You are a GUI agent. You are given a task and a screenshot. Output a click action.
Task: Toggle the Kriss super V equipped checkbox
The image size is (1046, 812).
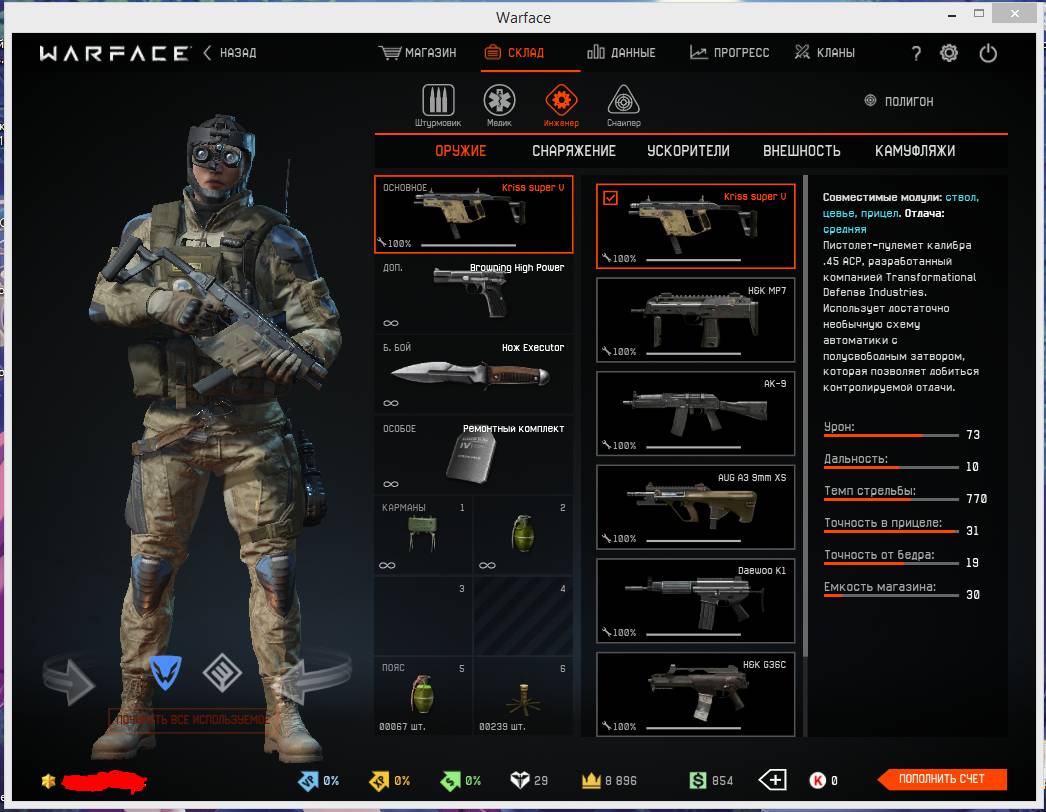tap(610, 197)
